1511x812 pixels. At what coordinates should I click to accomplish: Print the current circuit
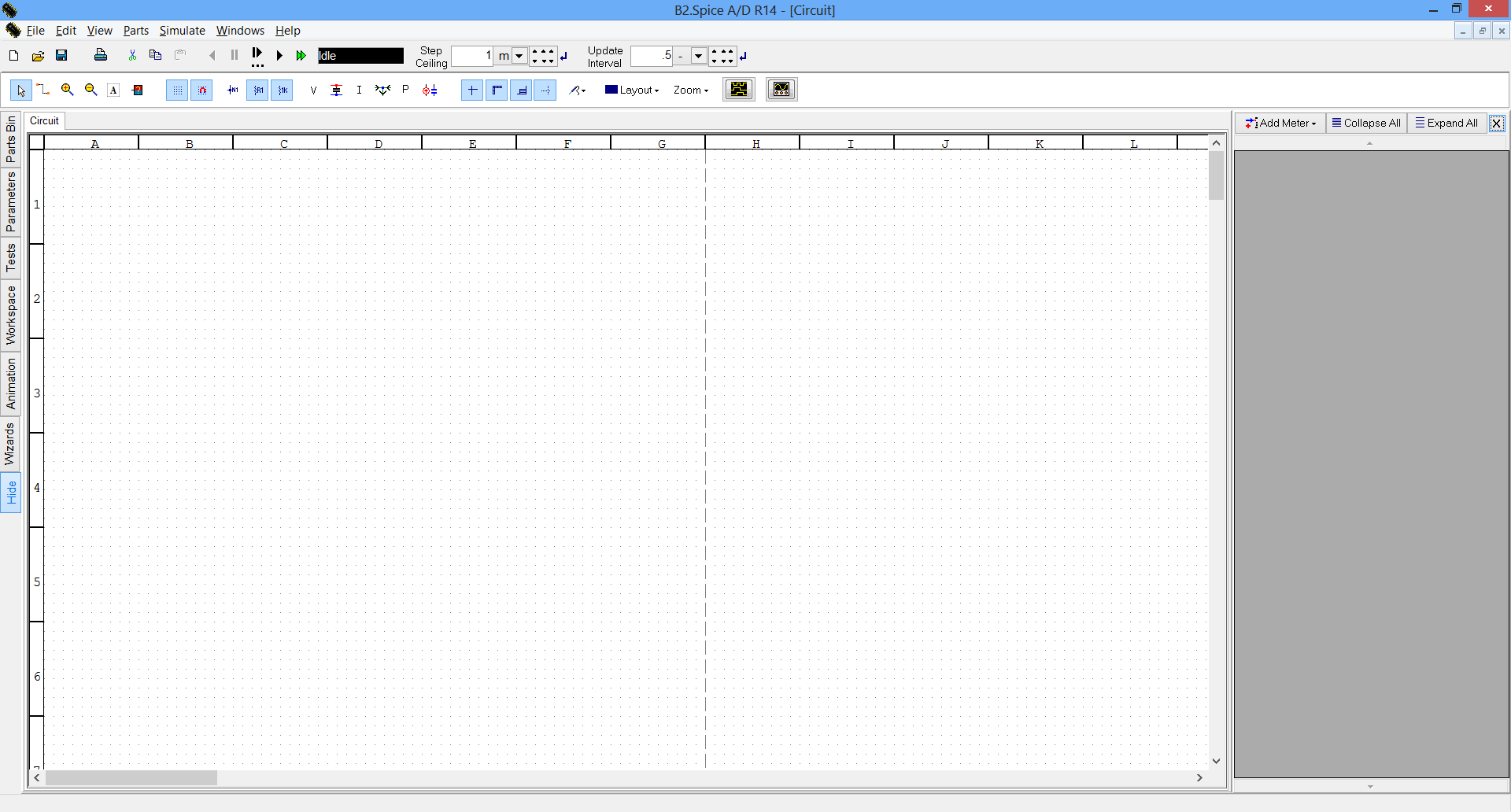click(101, 56)
